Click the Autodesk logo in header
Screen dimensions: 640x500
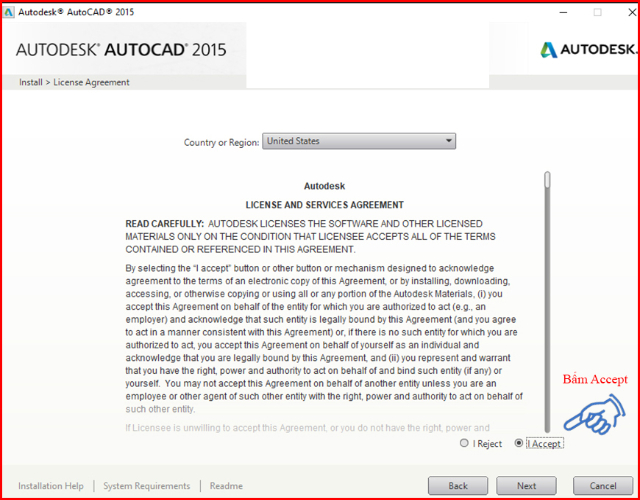pyautogui.click(x=588, y=49)
